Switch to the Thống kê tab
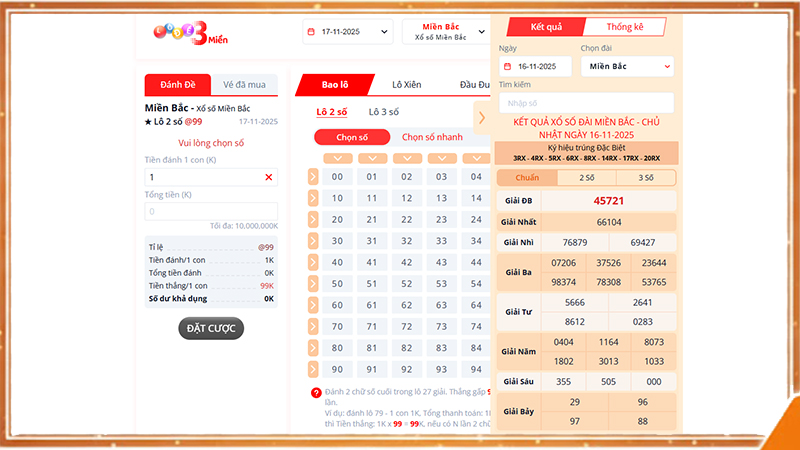The width and height of the screenshot is (800, 450). [x=625, y=27]
